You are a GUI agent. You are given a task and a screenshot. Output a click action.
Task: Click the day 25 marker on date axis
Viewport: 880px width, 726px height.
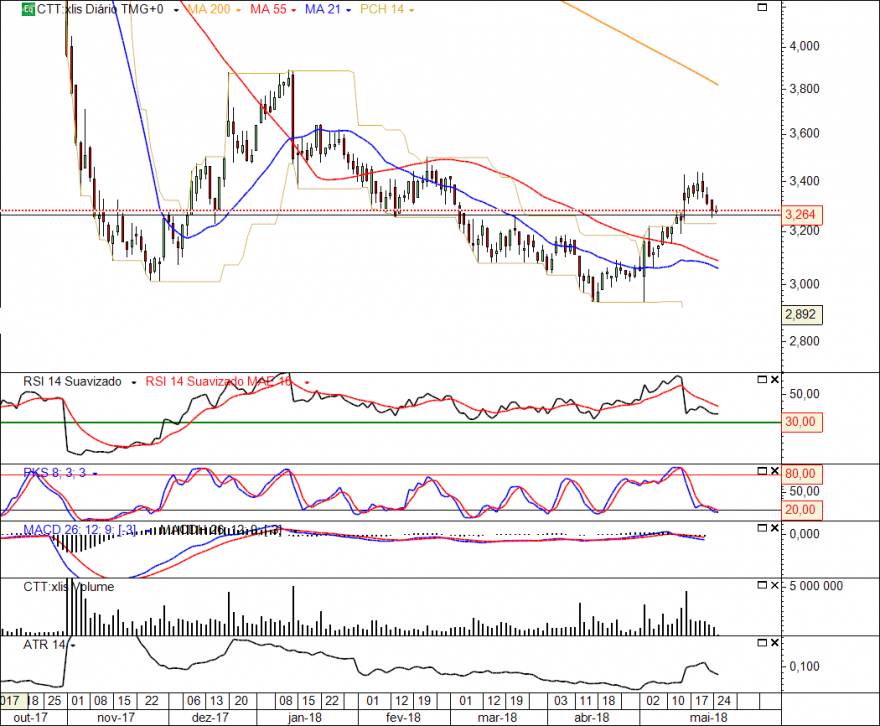pyautogui.click(x=54, y=701)
